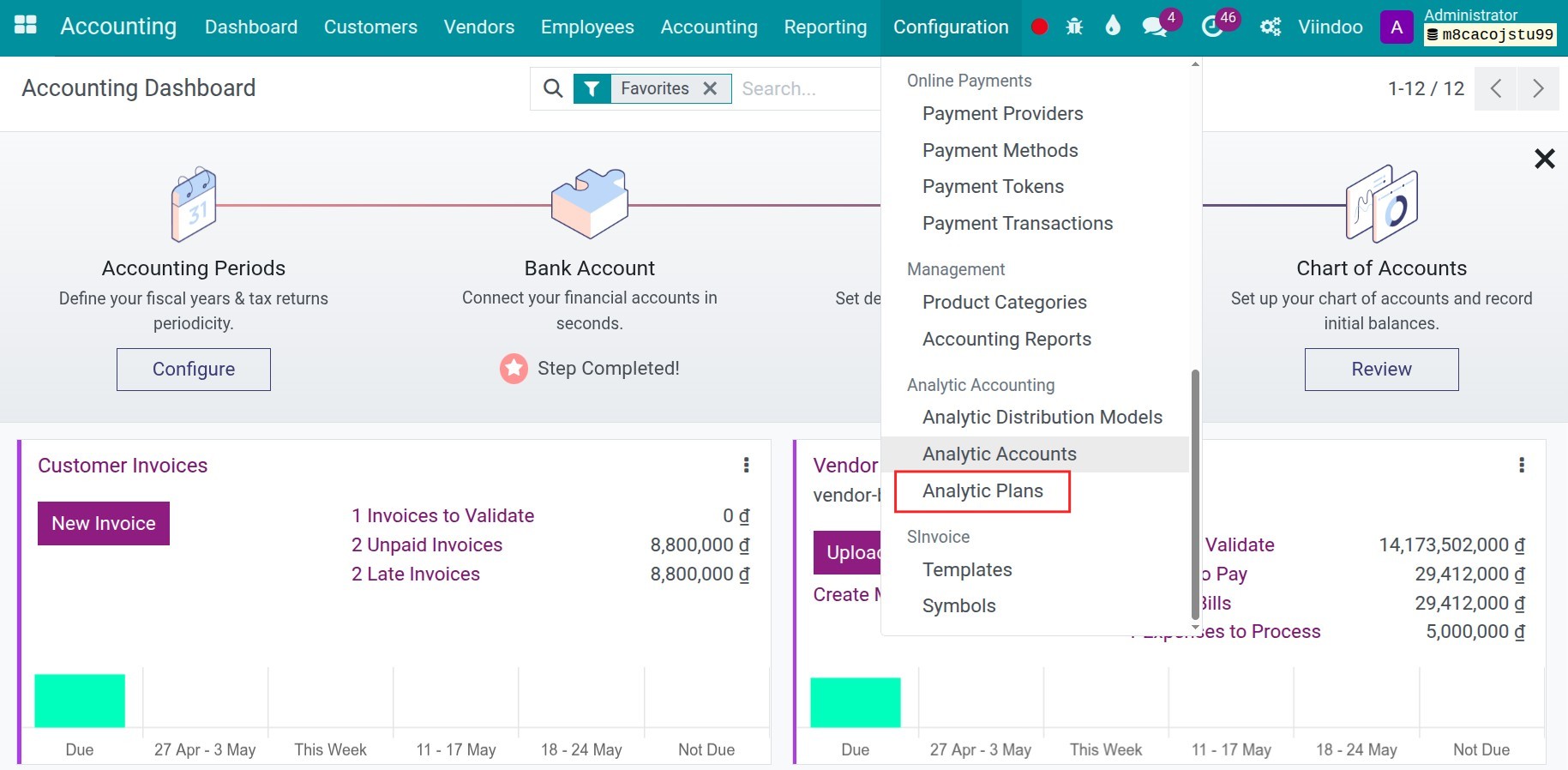
Task: Open the Accounting top menu
Action: tap(709, 27)
